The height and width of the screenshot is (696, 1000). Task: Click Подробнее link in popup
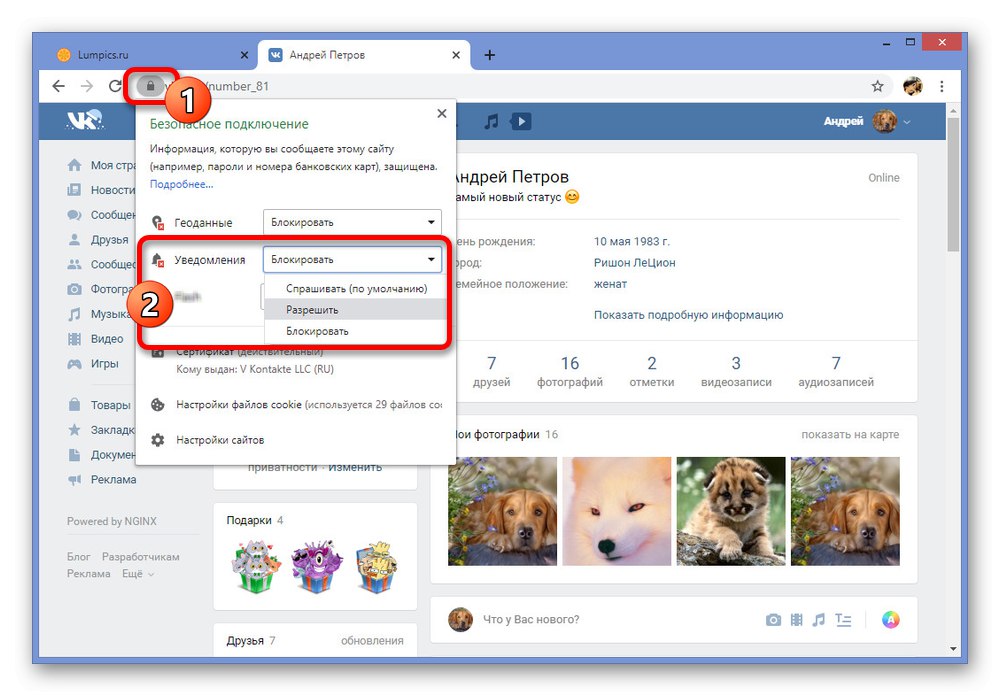pos(181,184)
